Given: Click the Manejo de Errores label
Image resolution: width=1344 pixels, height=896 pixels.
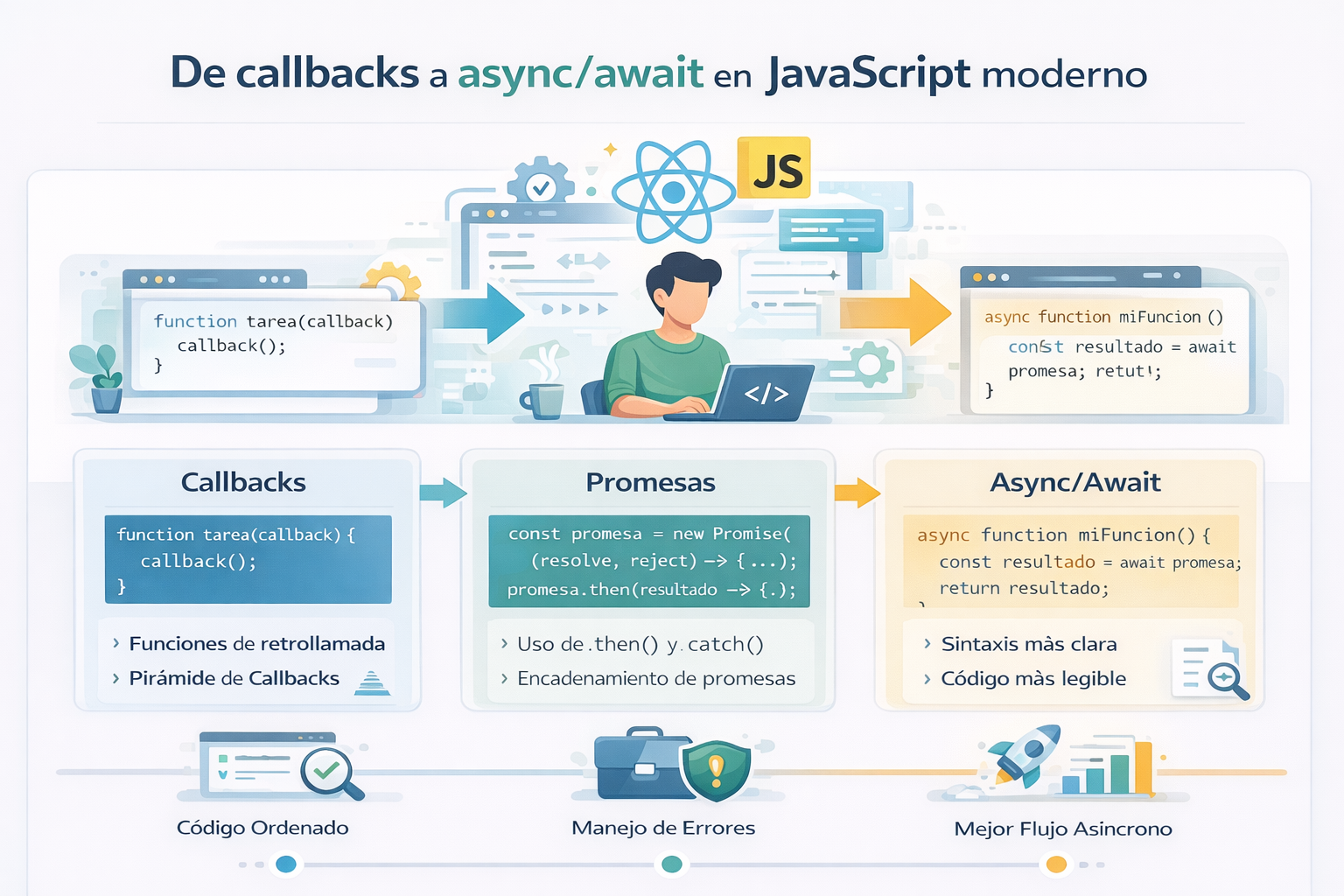Looking at the screenshot, I should pos(663,828).
